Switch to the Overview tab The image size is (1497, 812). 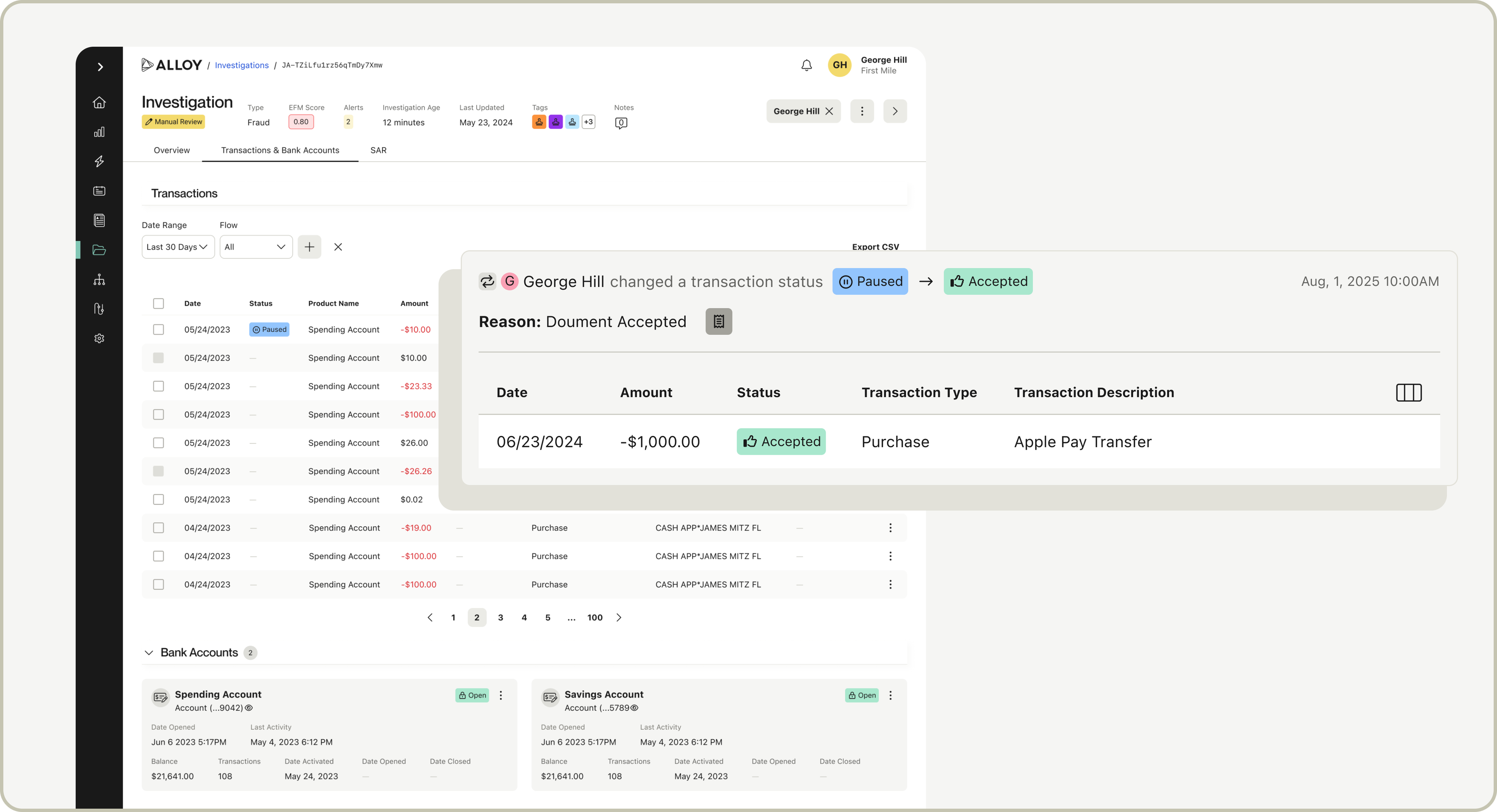click(x=171, y=150)
